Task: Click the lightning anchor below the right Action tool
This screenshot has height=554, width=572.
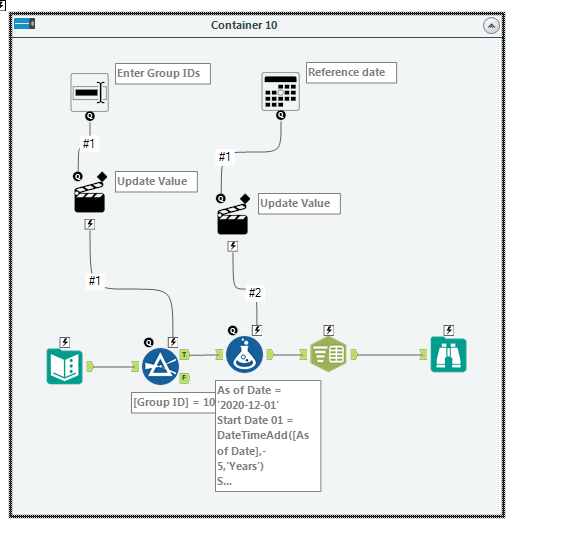Action: pyautogui.click(x=233, y=246)
